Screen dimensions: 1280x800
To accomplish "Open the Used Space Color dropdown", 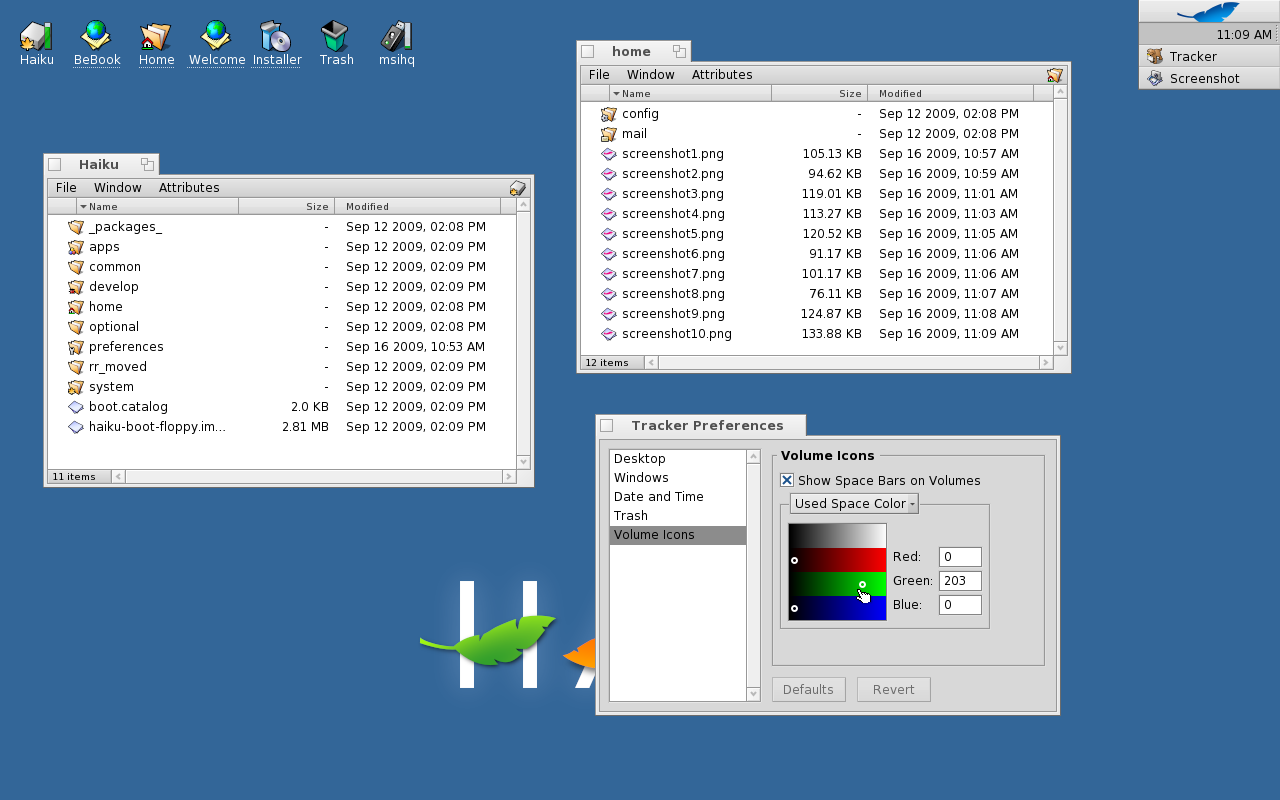I will pyautogui.click(x=854, y=504).
